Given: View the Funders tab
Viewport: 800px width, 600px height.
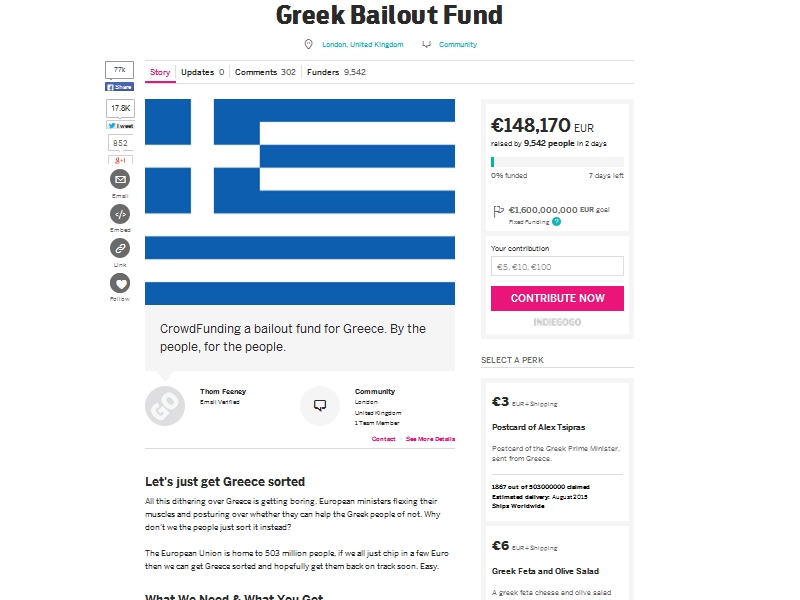Looking at the screenshot, I should pos(336,72).
